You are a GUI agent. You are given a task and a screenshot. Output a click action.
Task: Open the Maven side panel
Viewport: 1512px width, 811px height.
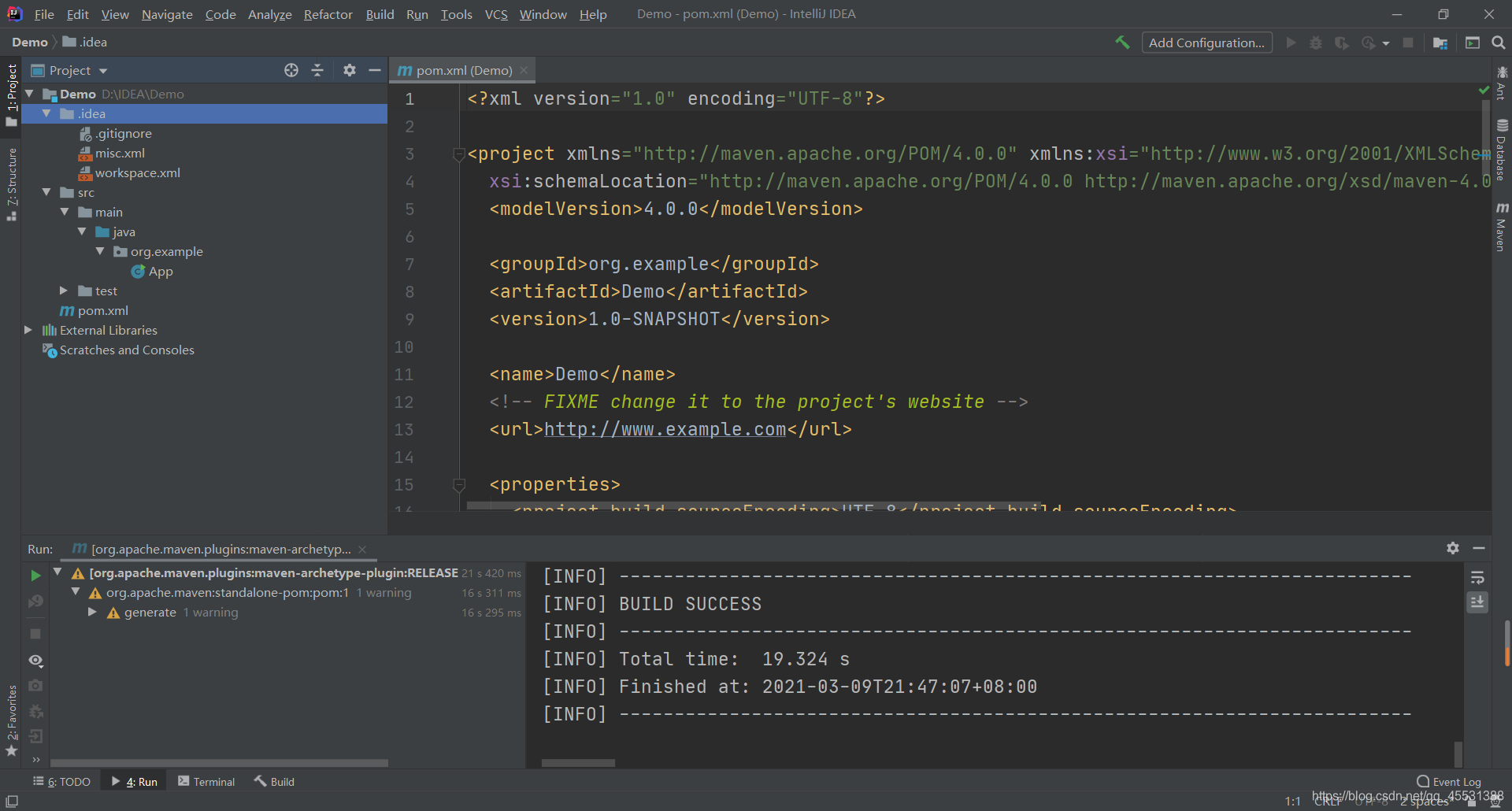(x=1502, y=227)
